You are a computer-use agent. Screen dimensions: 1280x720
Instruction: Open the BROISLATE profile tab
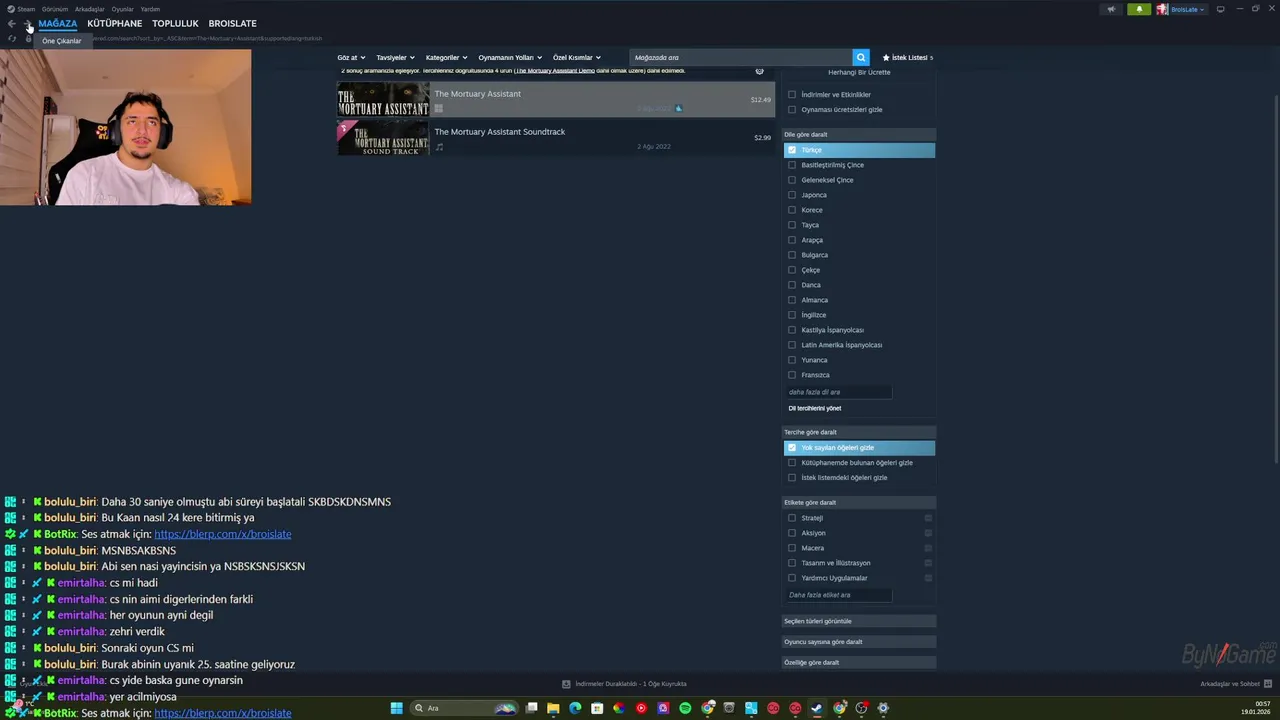(x=233, y=24)
